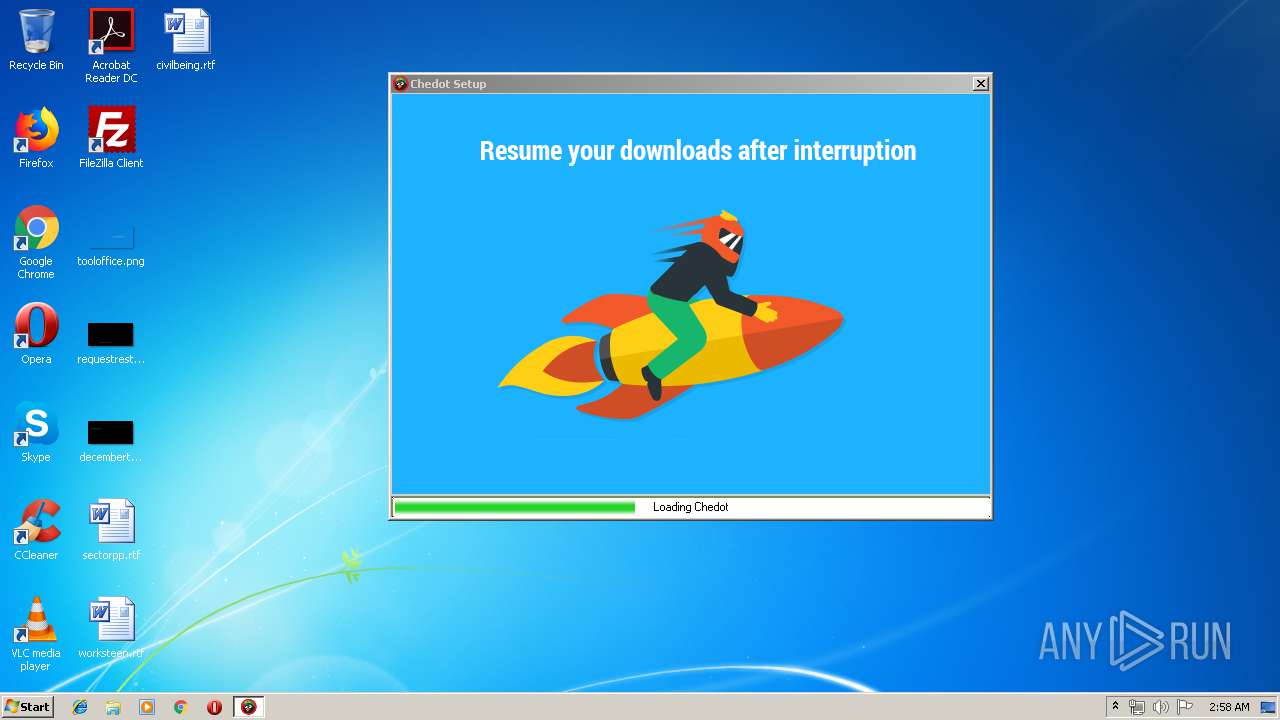
Task: Select sectorpp.rtf document on desktop
Action: [x=111, y=530]
